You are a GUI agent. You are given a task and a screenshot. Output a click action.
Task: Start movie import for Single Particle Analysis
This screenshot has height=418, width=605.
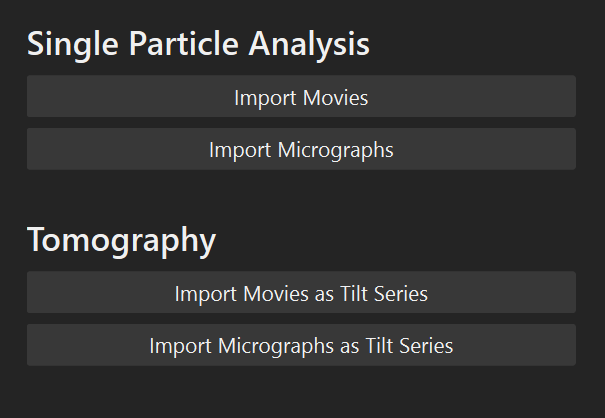[301, 97]
